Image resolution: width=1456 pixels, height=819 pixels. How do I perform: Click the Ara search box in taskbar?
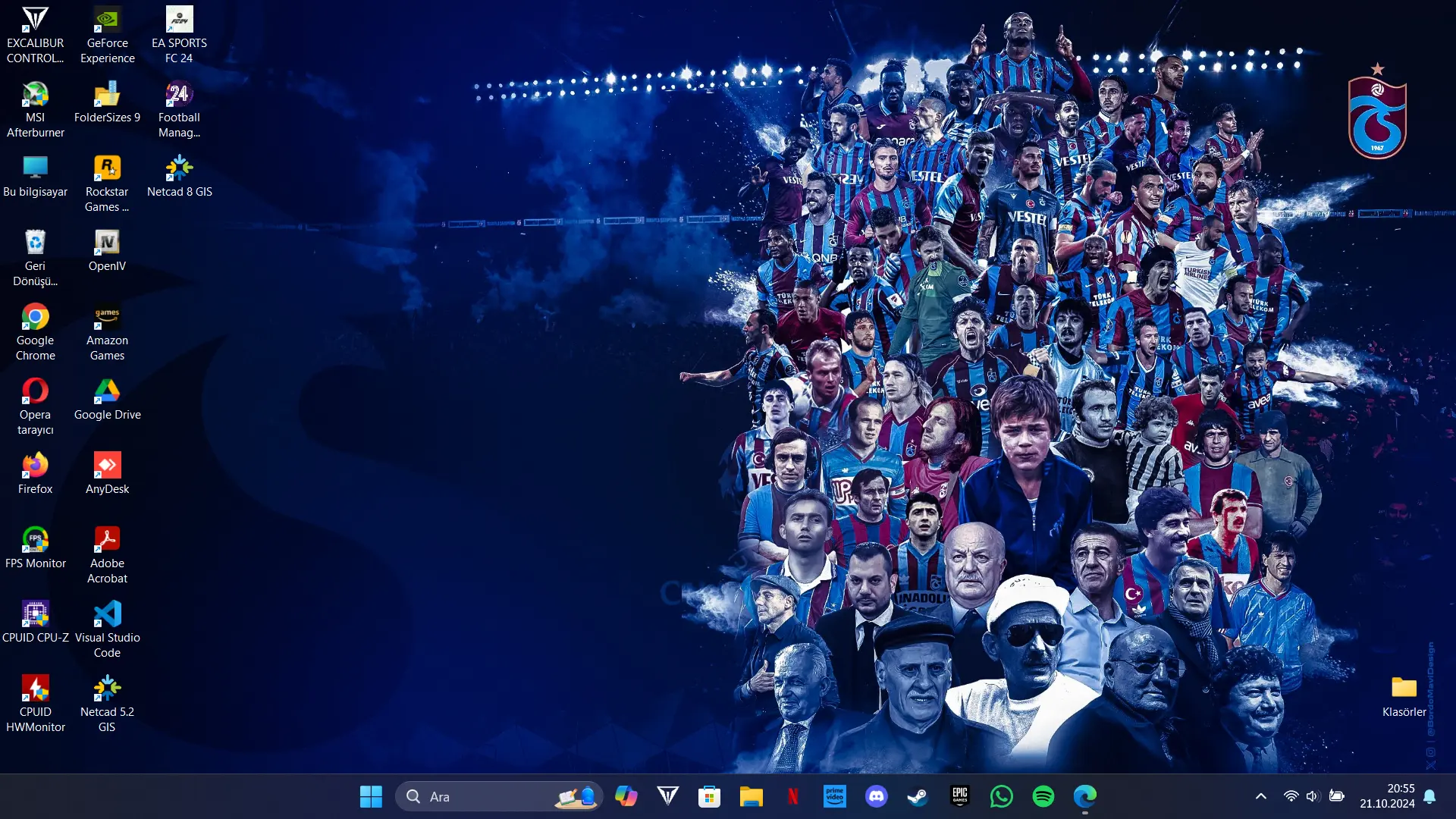pos(499,796)
